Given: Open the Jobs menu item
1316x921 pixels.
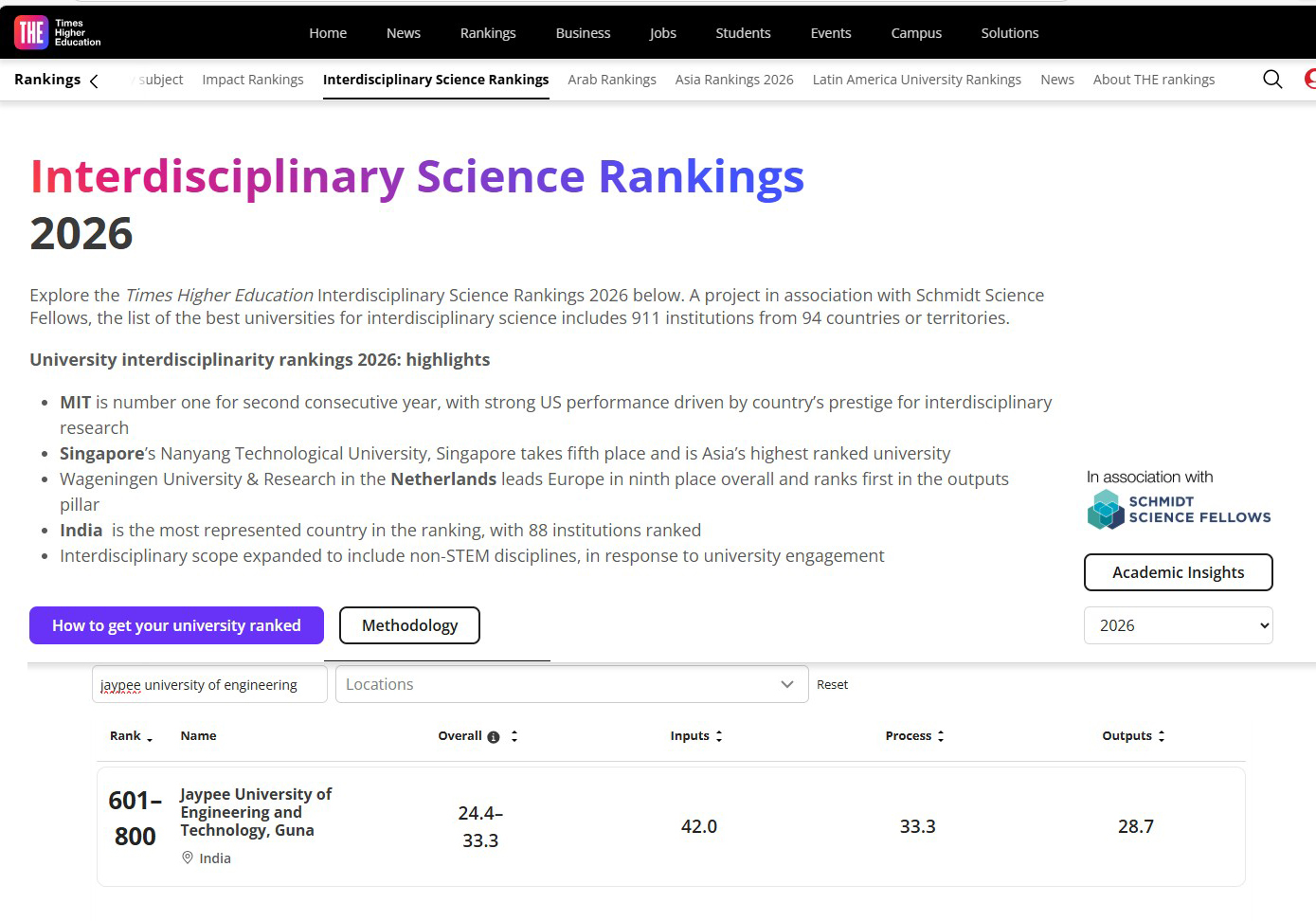Looking at the screenshot, I should click(663, 33).
